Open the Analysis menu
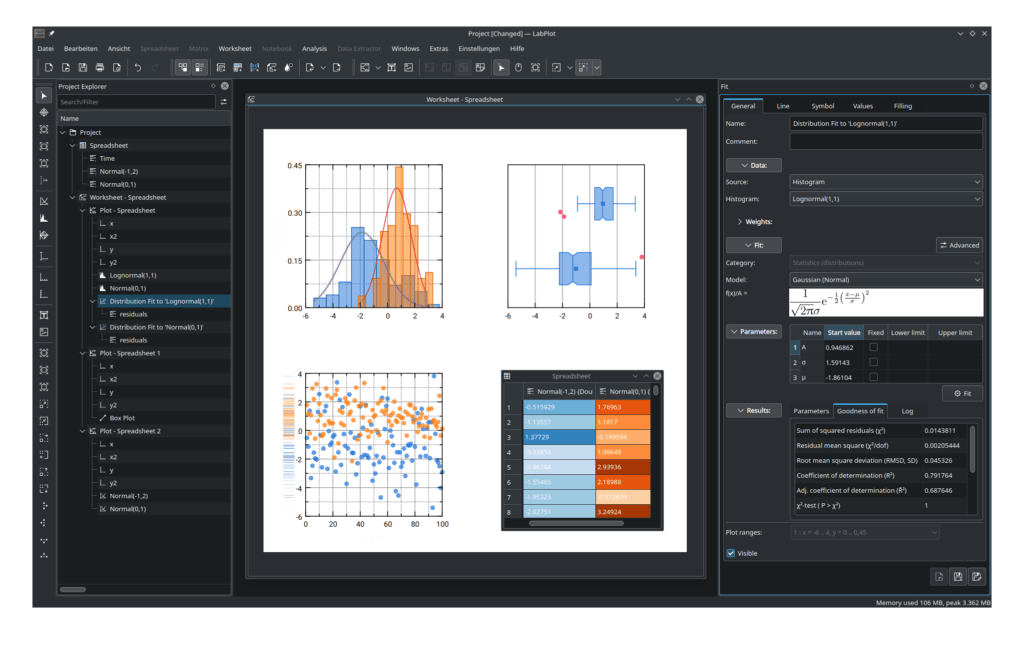 coord(313,47)
